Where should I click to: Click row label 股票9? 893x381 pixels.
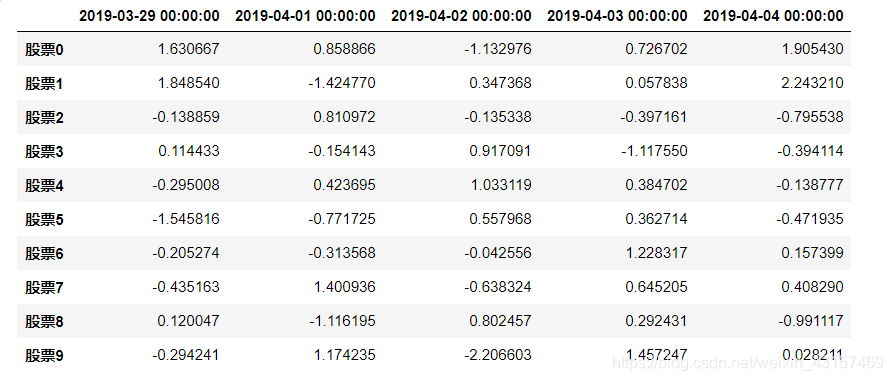coord(44,356)
